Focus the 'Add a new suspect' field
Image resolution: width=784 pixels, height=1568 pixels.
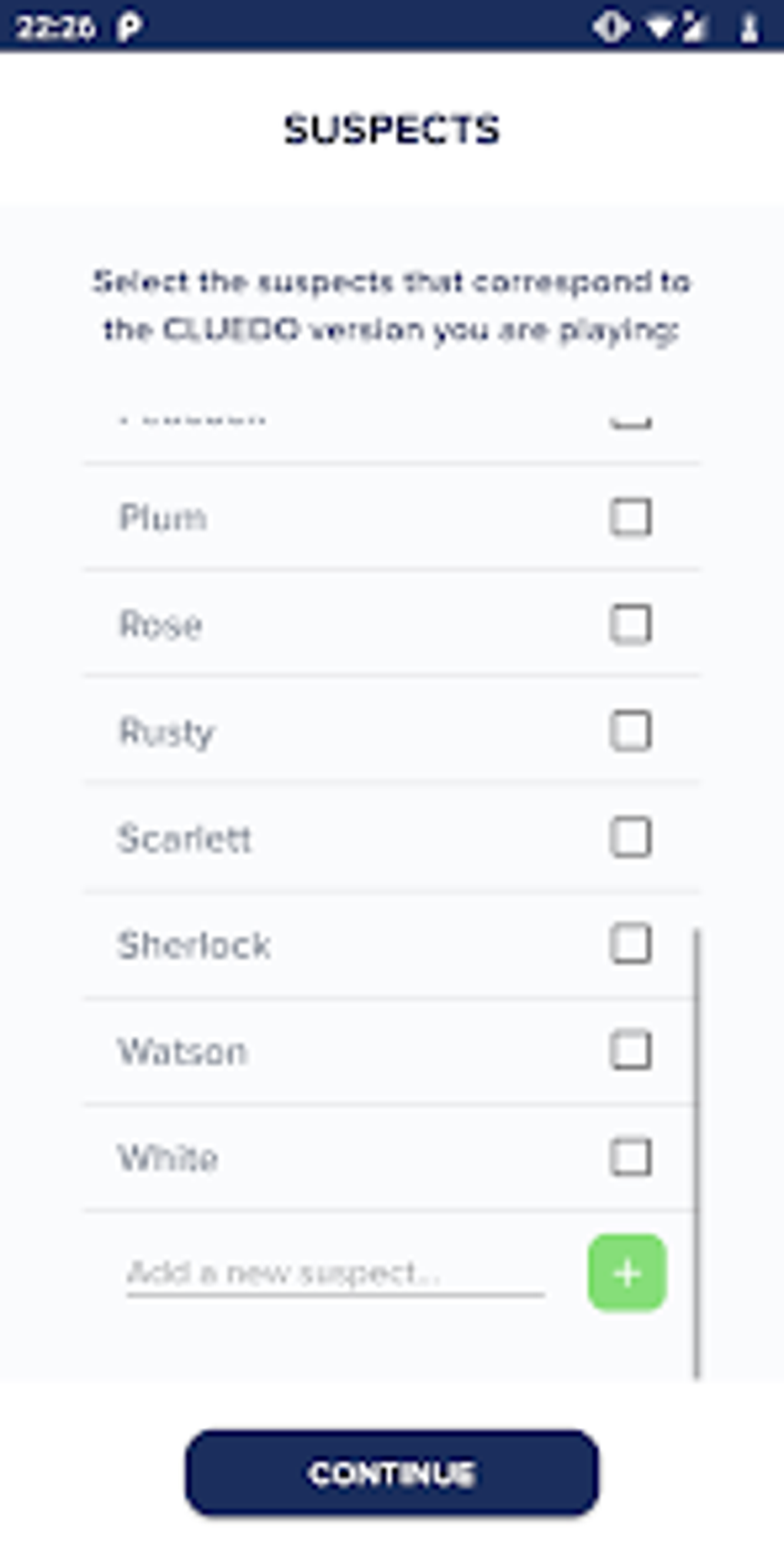pyautogui.click(x=335, y=1273)
